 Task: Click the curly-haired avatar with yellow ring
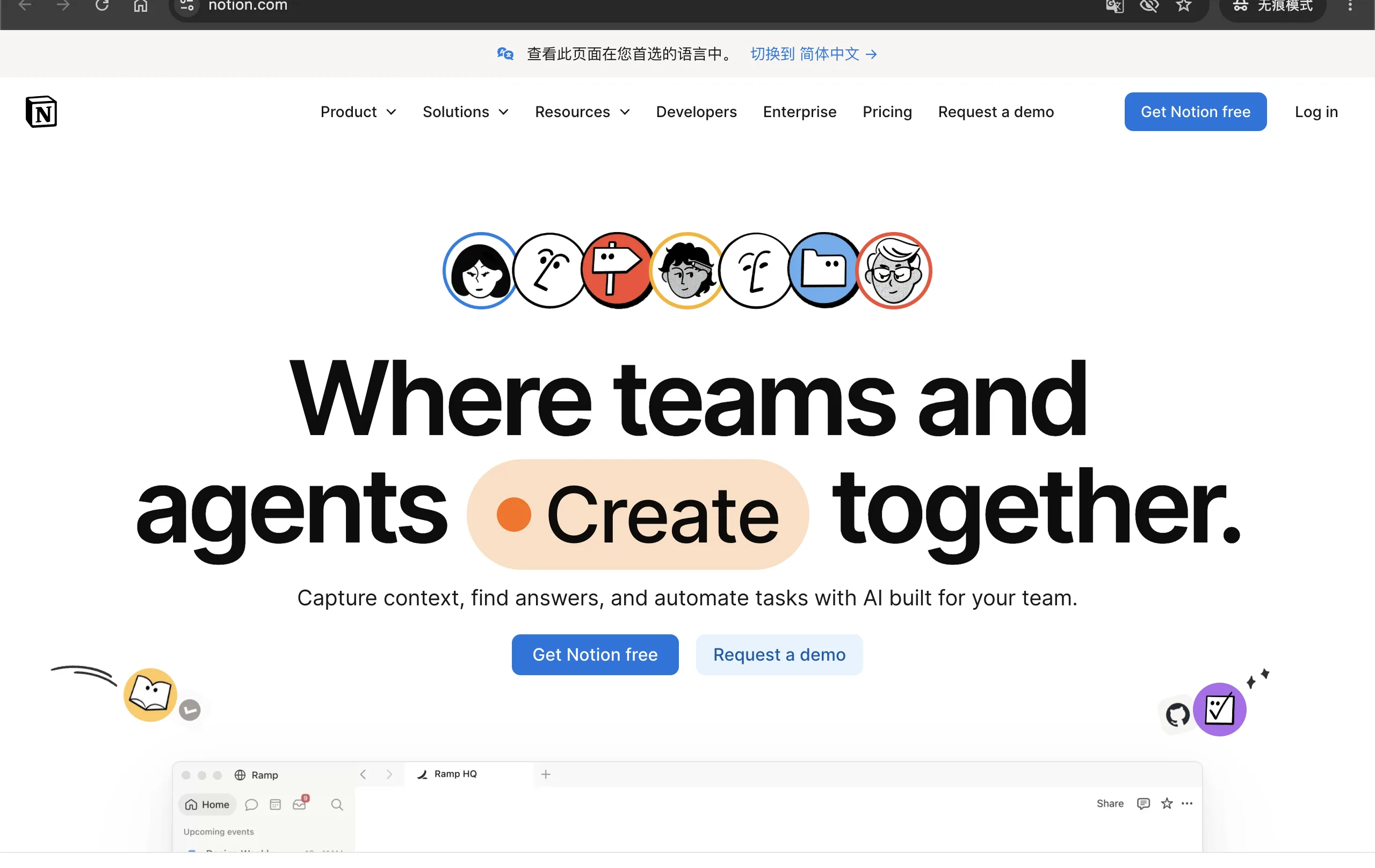[x=687, y=271]
